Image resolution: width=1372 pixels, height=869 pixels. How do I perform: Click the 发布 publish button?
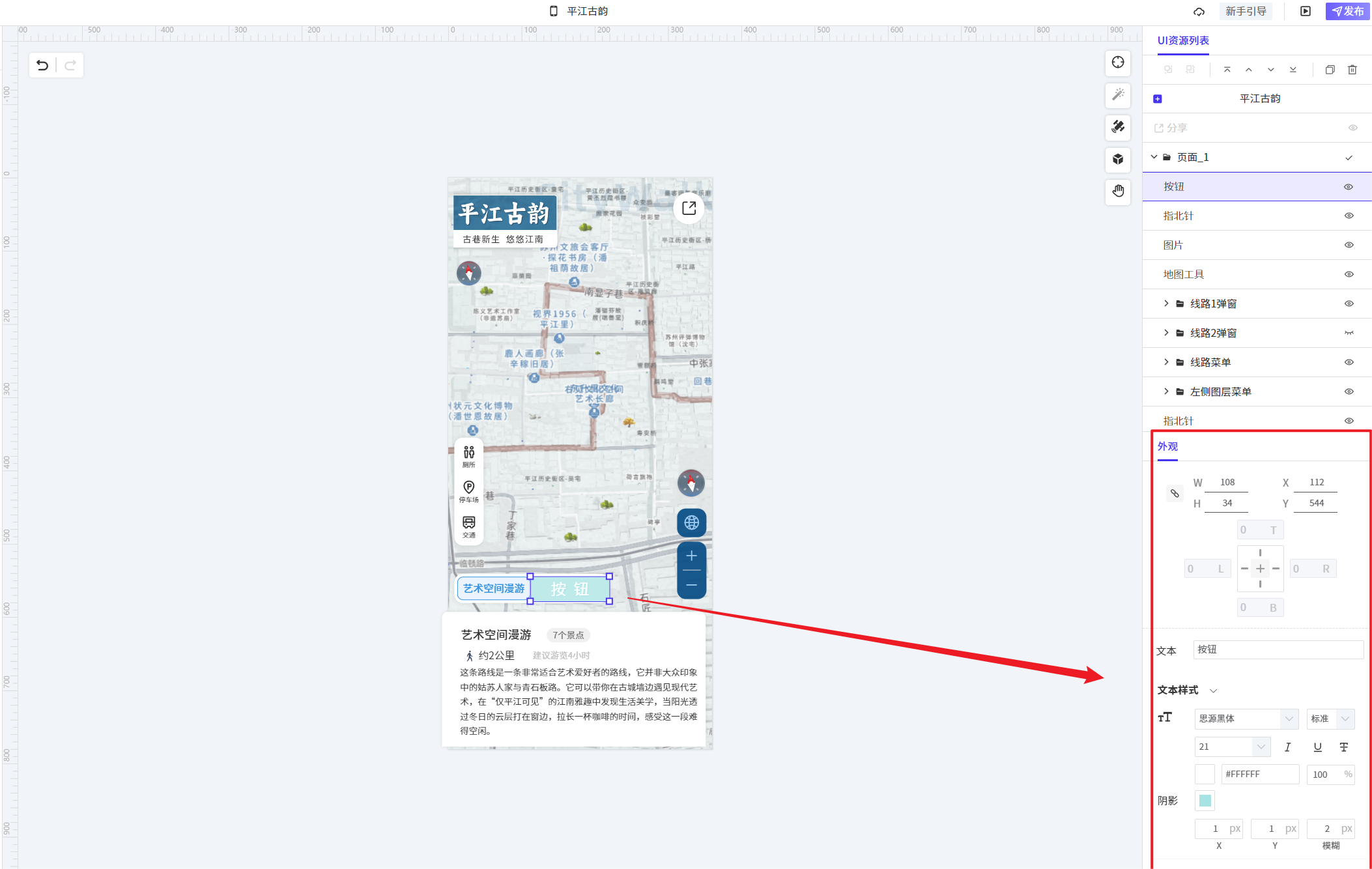click(x=1347, y=11)
